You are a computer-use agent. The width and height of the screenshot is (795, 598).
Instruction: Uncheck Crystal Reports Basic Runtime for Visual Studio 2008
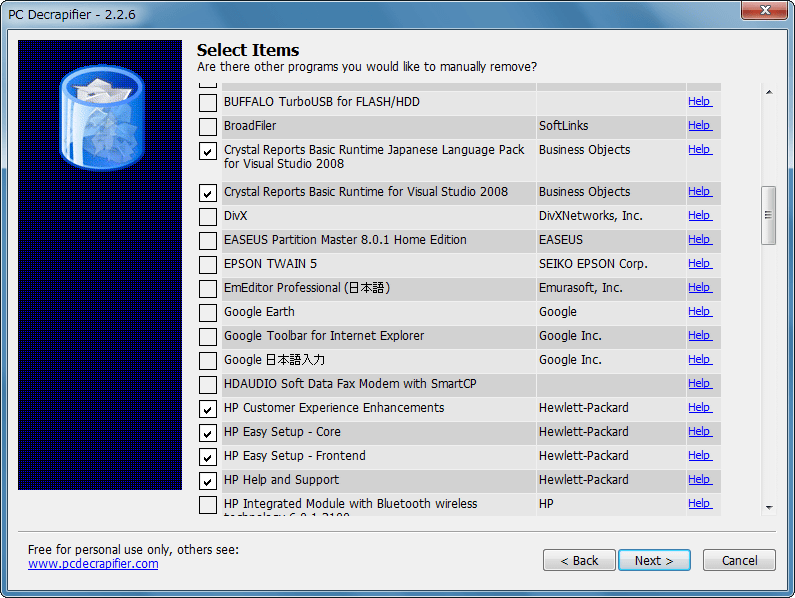click(208, 193)
